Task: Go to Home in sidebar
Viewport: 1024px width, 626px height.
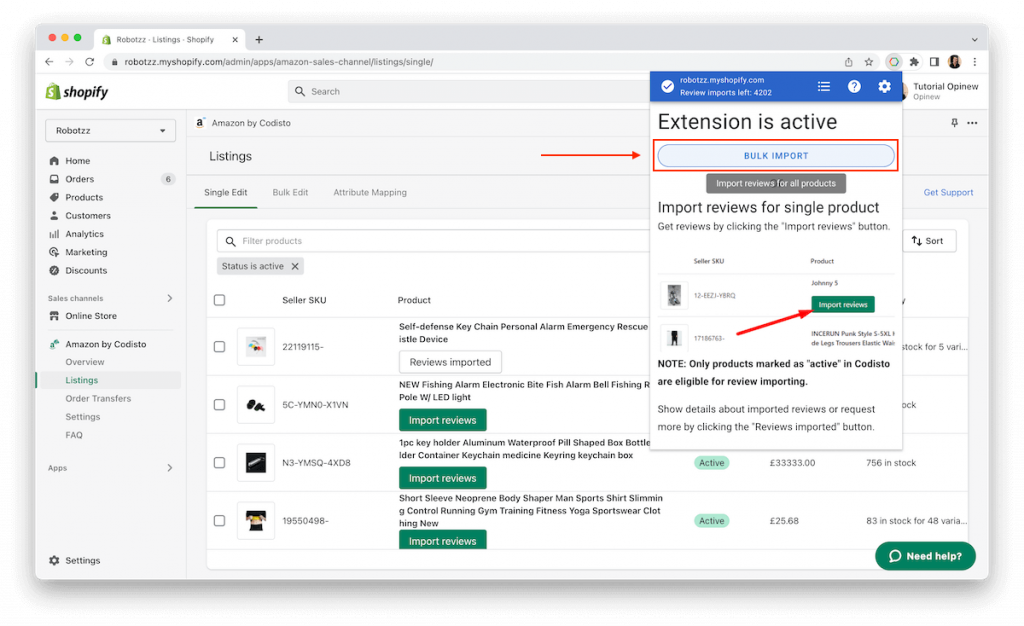Action: 78,161
